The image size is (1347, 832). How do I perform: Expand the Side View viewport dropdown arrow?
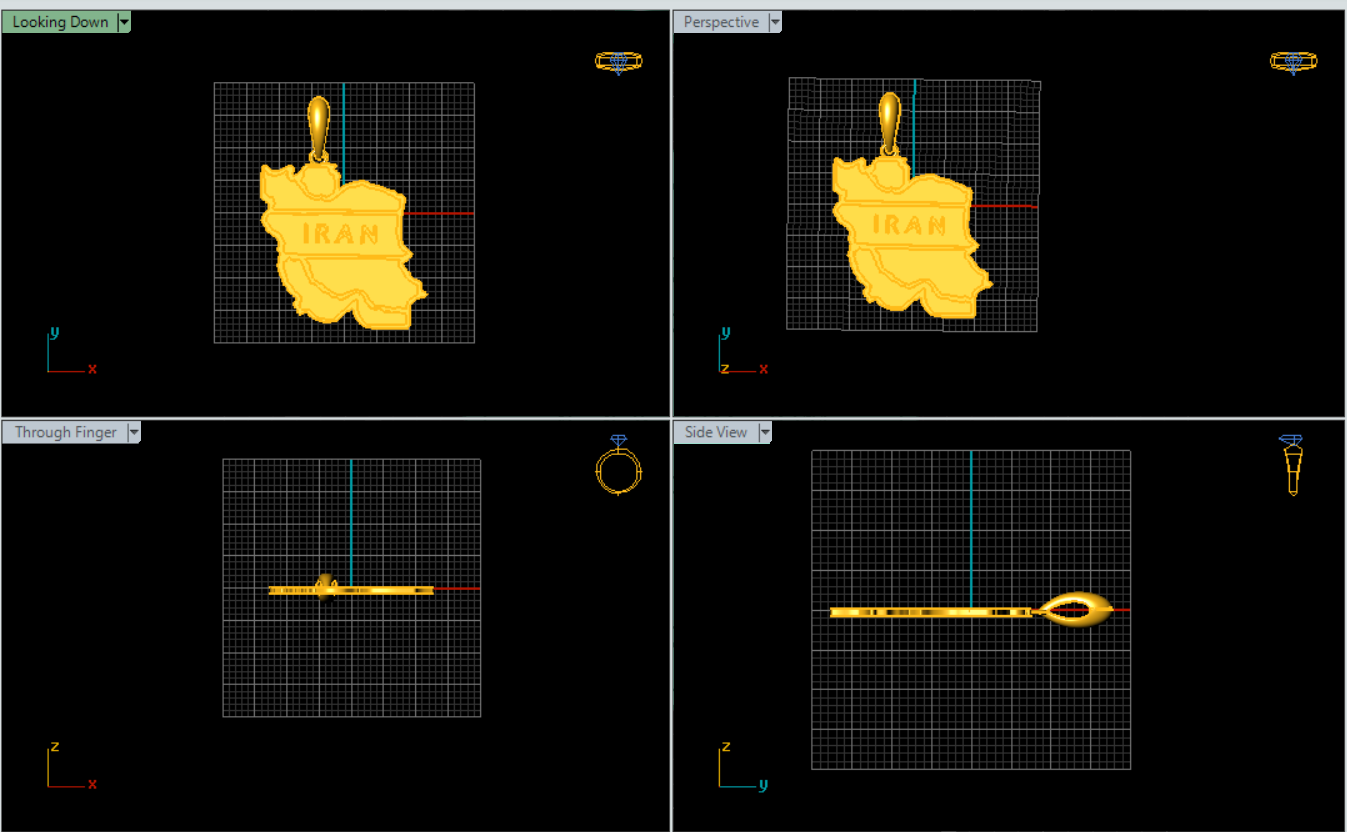765,432
